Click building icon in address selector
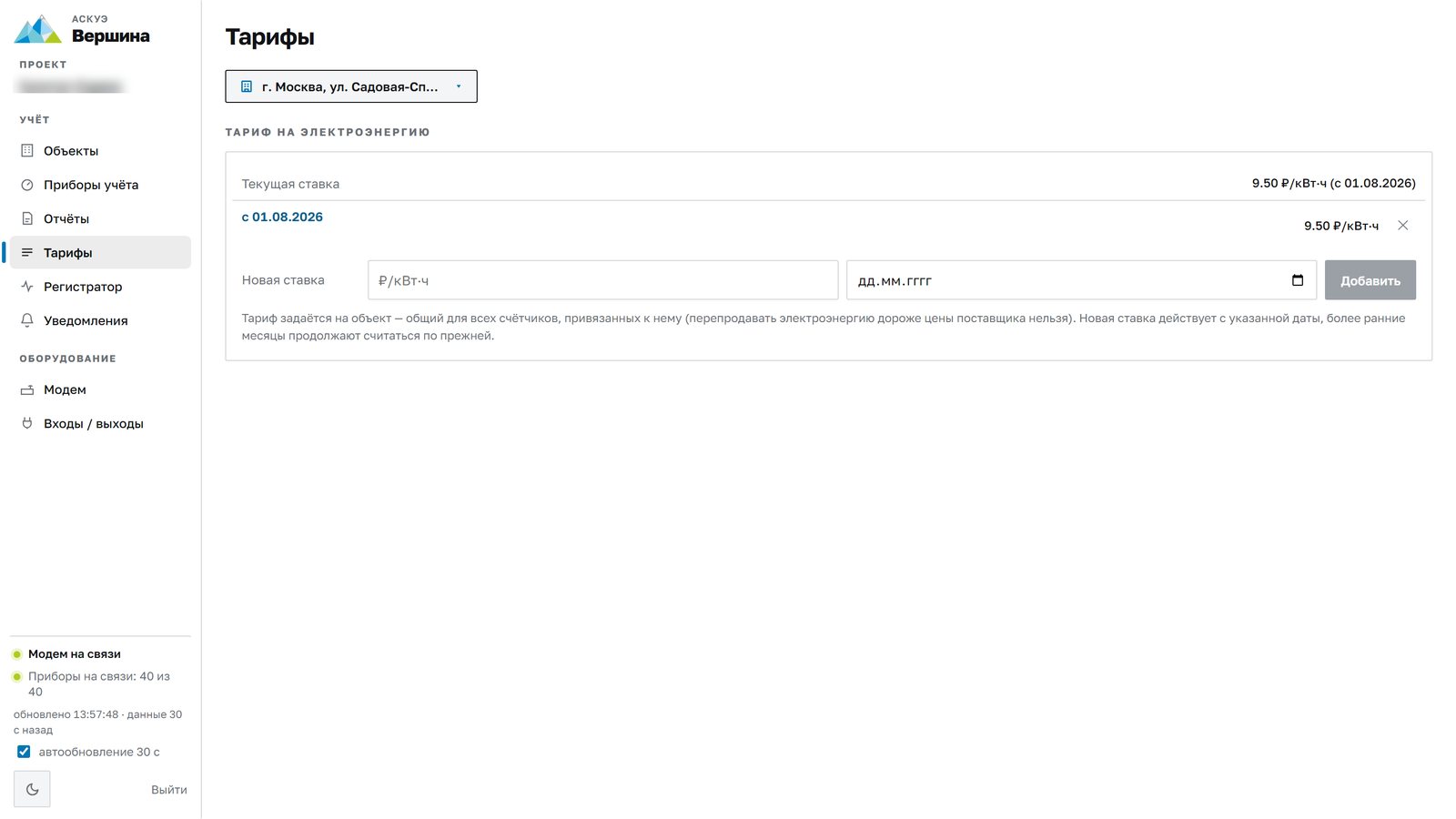 point(247,86)
